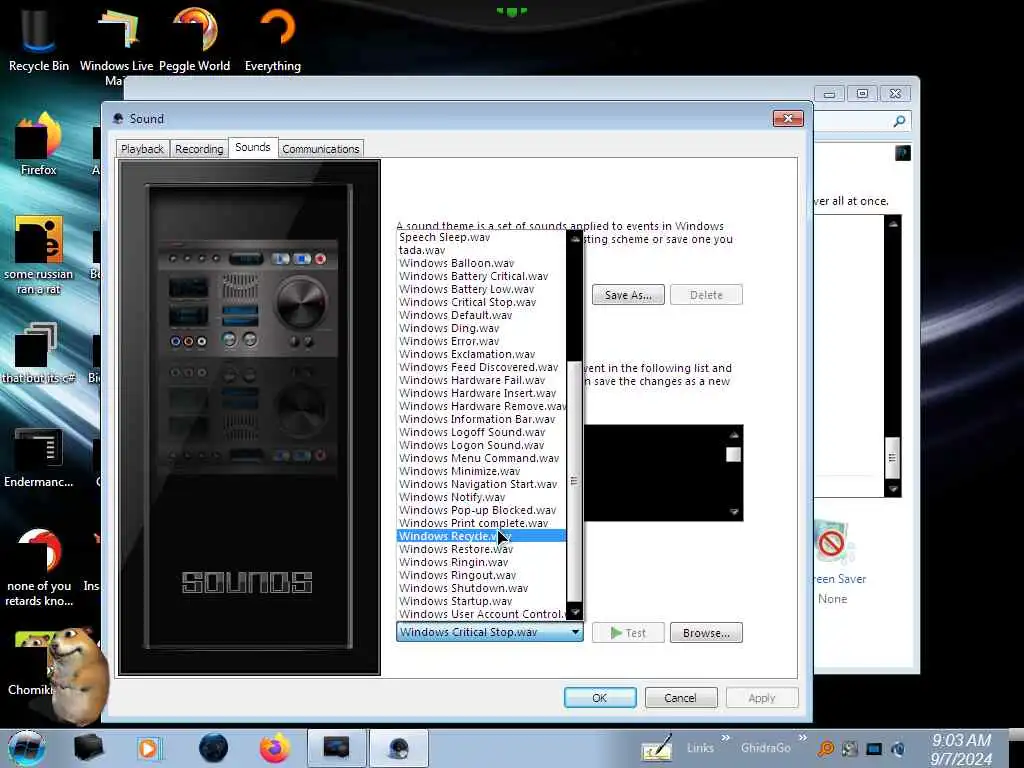The height and width of the screenshot is (768, 1024).
Task: Expand the Links toolbar chevron
Action: pyautogui.click(x=726, y=738)
